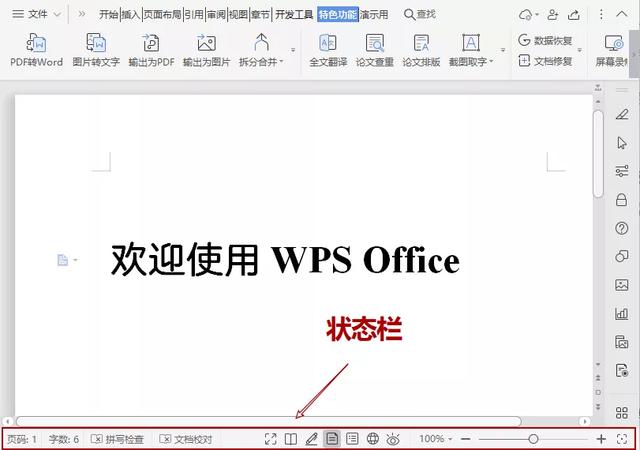Click the sidebar lock restriction icon
Image resolution: width=640 pixels, height=450 pixels.
pyautogui.click(x=622, y=199)
